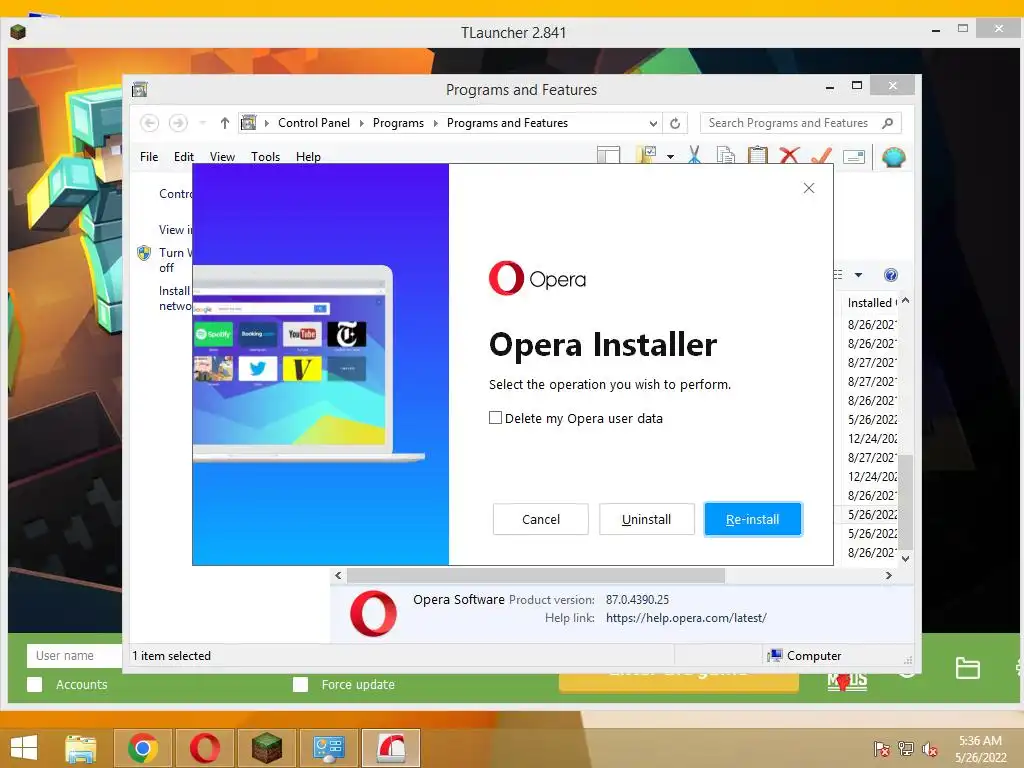Go back with the Back arrow

tap(150, 123)
